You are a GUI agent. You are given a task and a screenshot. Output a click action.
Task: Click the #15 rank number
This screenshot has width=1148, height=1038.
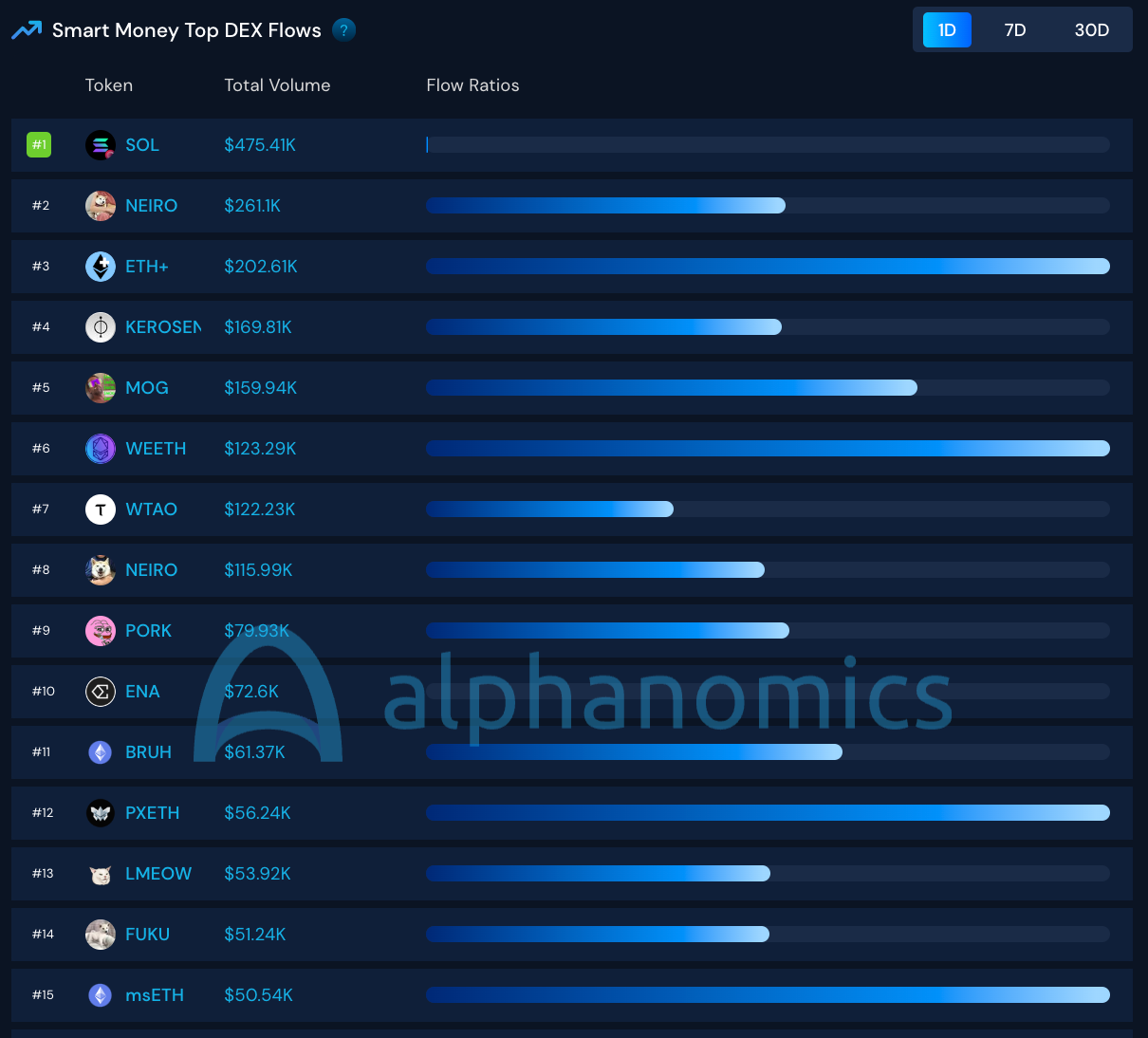pos(43,995)
